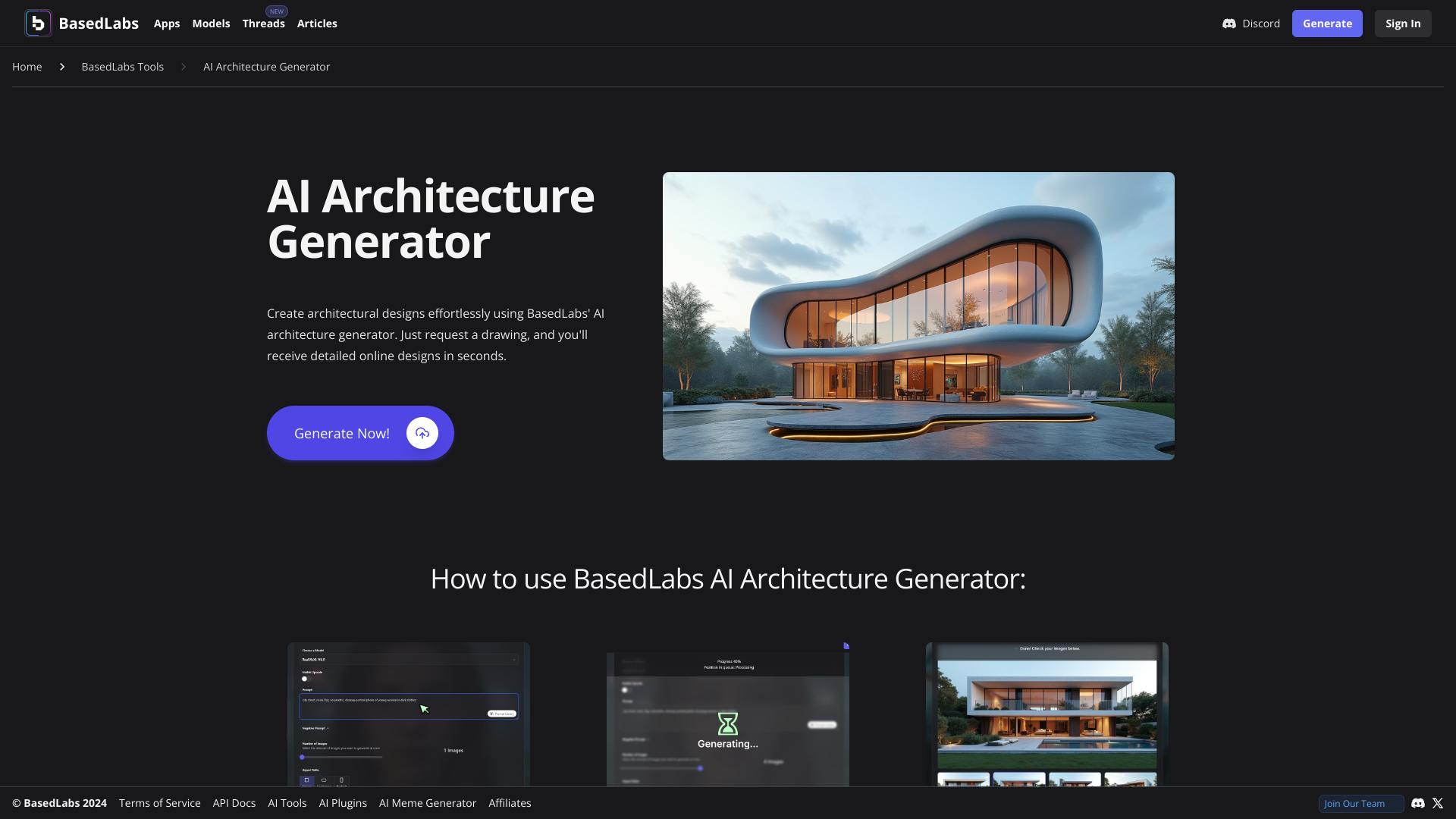The image size is (1456, 819).
Task: Click Generate Now! button
Action: pyautogui.click(x=360, y=433)
